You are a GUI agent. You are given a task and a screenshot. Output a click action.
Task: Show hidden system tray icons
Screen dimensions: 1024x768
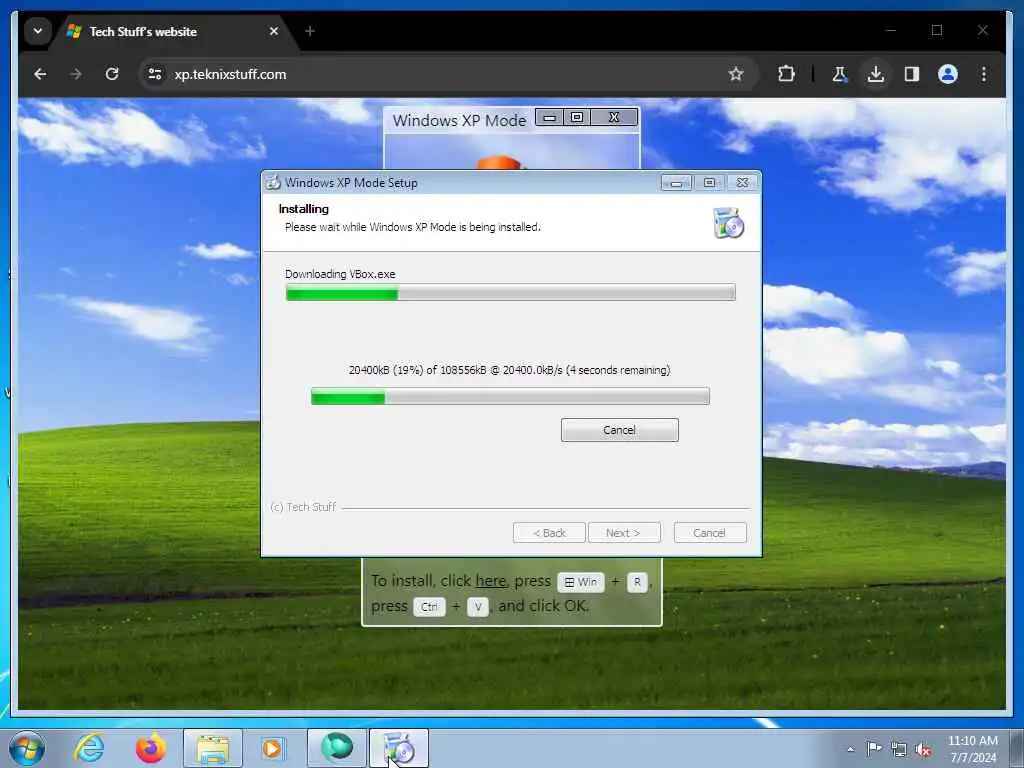850,749
